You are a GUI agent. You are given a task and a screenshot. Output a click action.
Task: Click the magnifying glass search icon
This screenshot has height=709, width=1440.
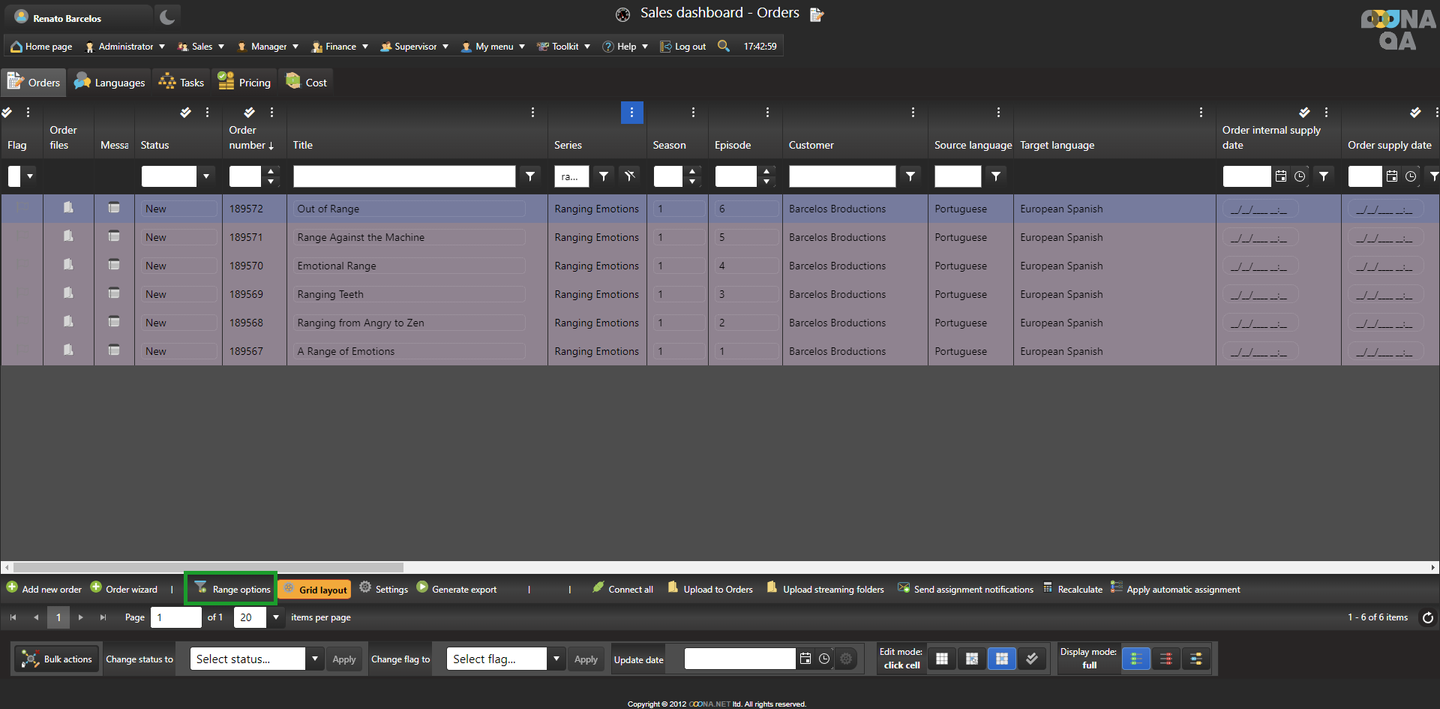[x=724, y=46]
